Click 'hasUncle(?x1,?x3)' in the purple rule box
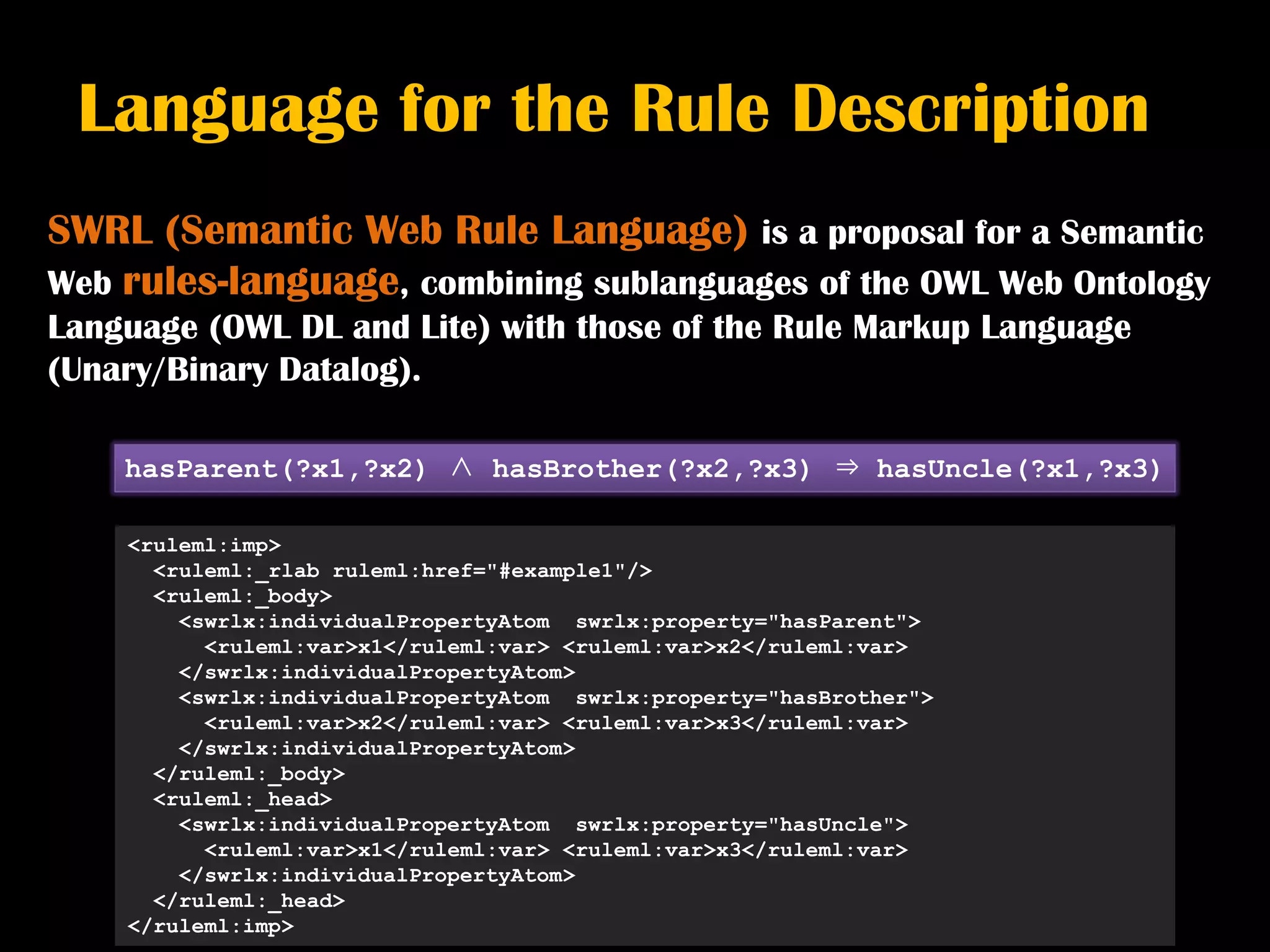The height and width of the screenshot is (952, 1270). click(x=1018, y=469)
